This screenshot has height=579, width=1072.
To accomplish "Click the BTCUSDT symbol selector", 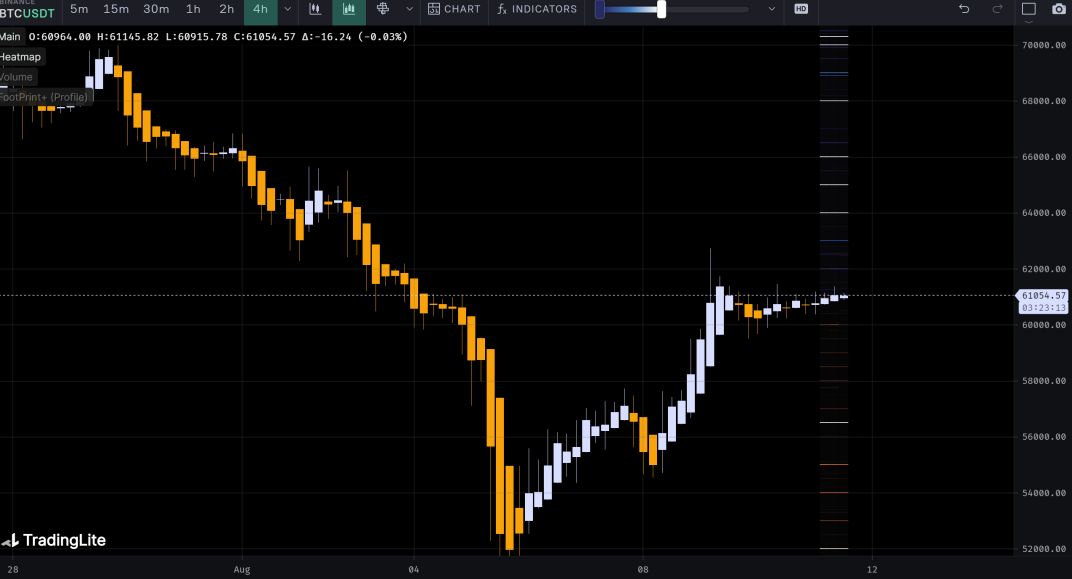I will click(x=27, y=12).
